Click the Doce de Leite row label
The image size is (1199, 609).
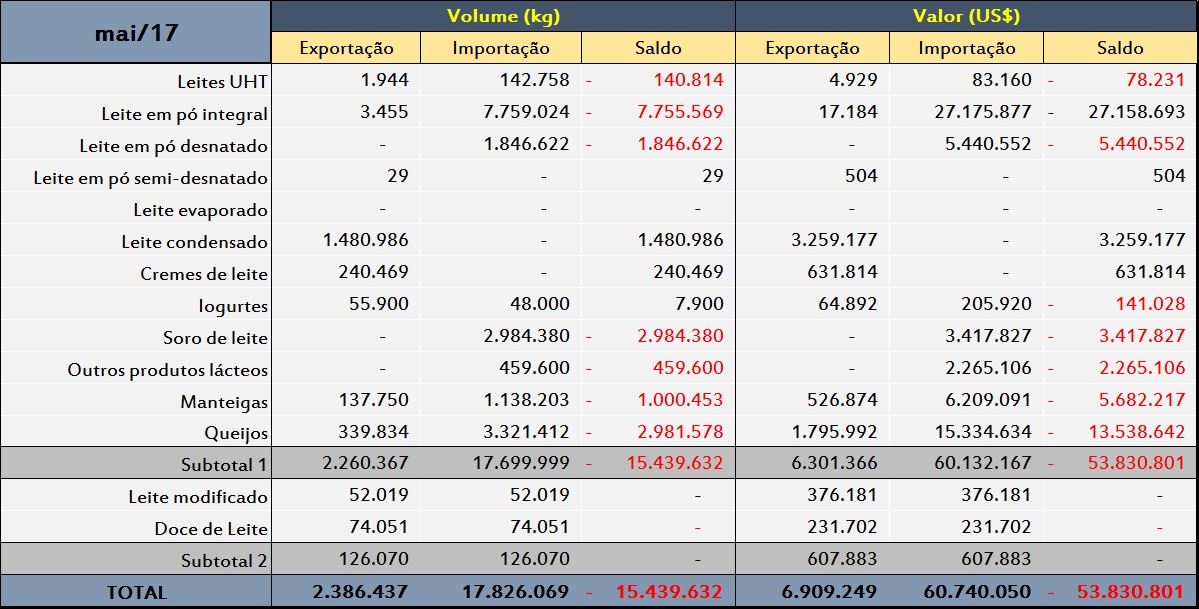210,529
